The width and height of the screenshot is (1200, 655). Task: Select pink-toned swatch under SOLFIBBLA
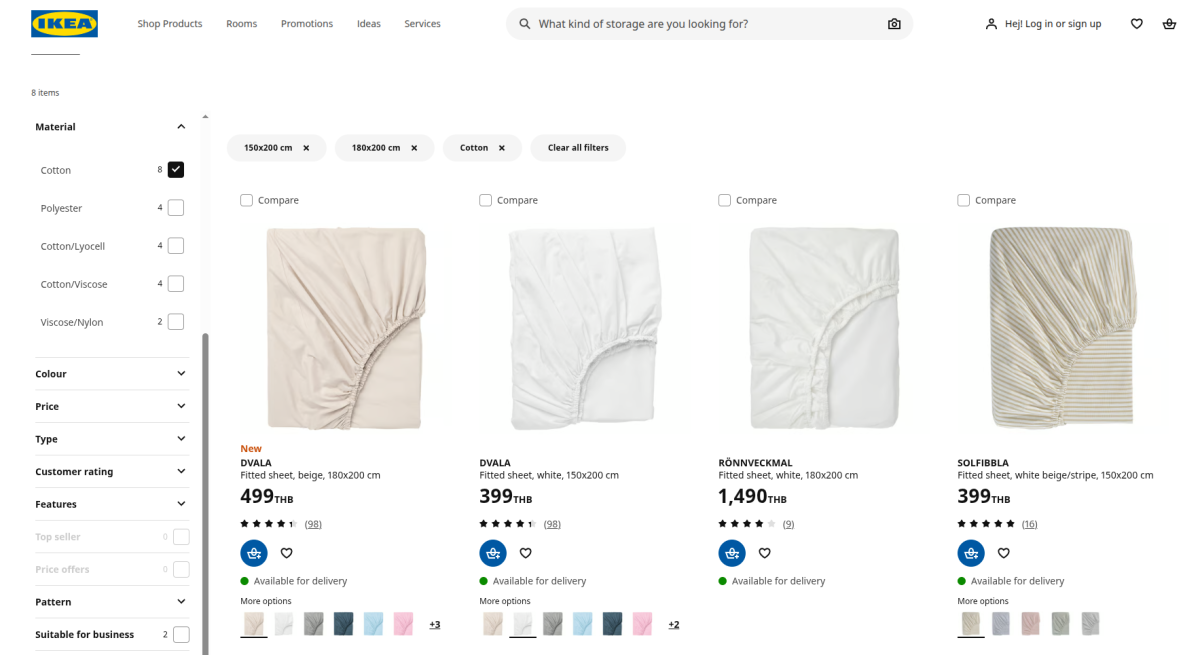click(x=1030, y=624)
